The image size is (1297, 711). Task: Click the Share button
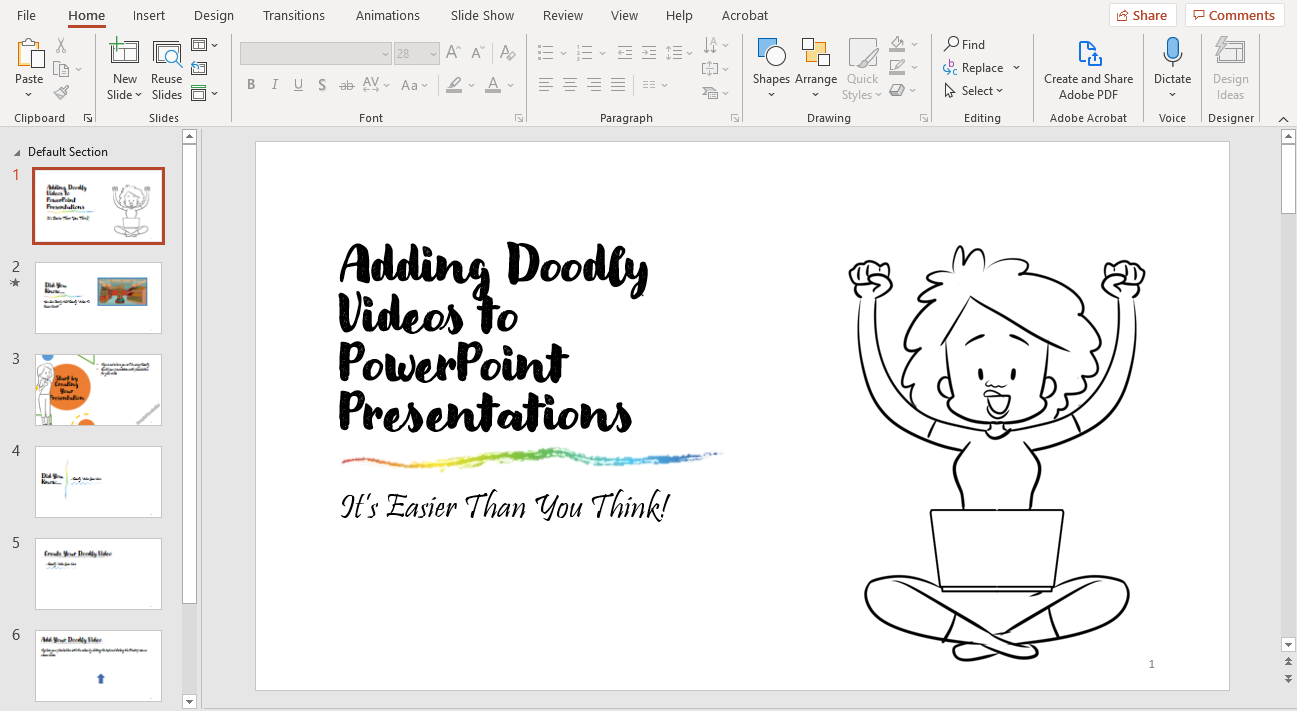[x=1142, y=15]
